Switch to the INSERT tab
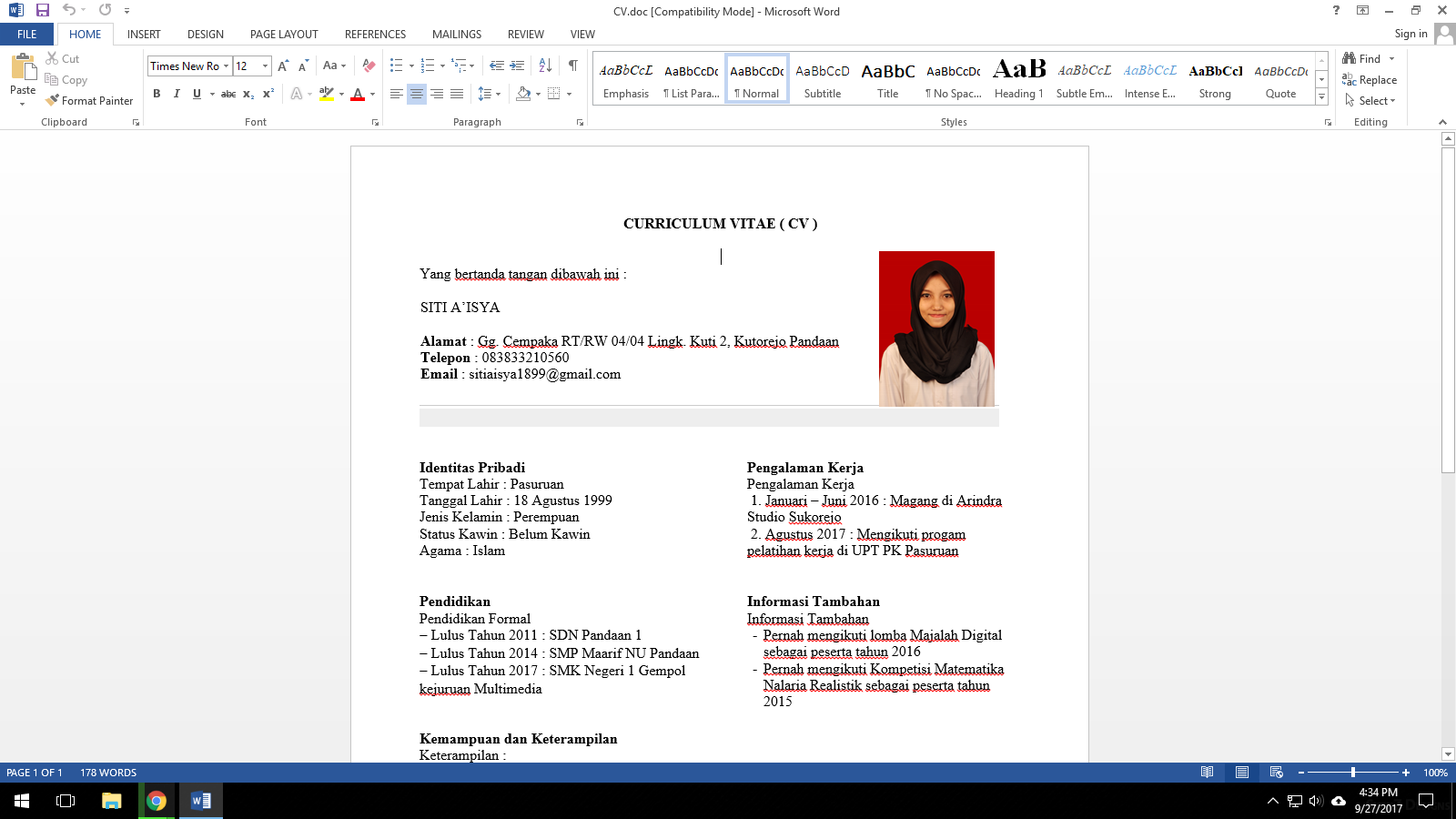1456x819 pixels. coord(144,35)
